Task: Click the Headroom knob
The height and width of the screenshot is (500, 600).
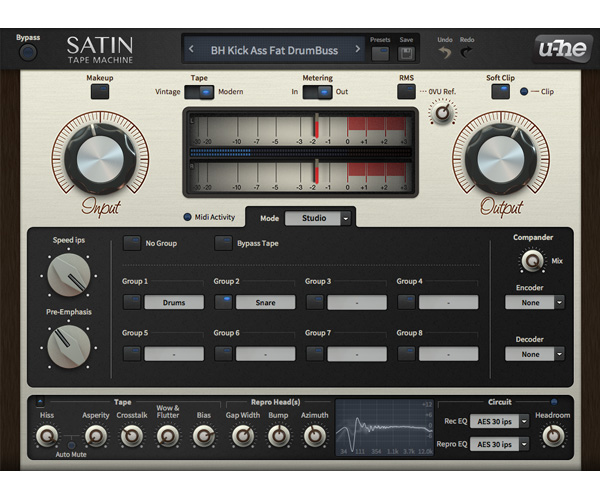Action: coord(553,436)
